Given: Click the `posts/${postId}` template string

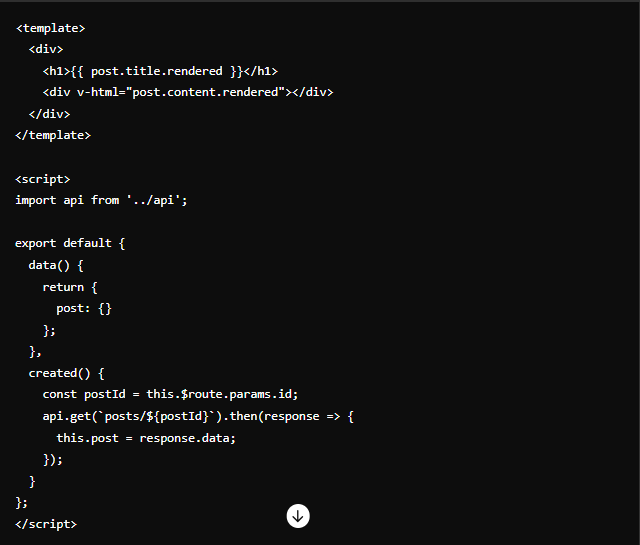Looking at the screenshot, I should pyautogui.click(x=152, y=416).
